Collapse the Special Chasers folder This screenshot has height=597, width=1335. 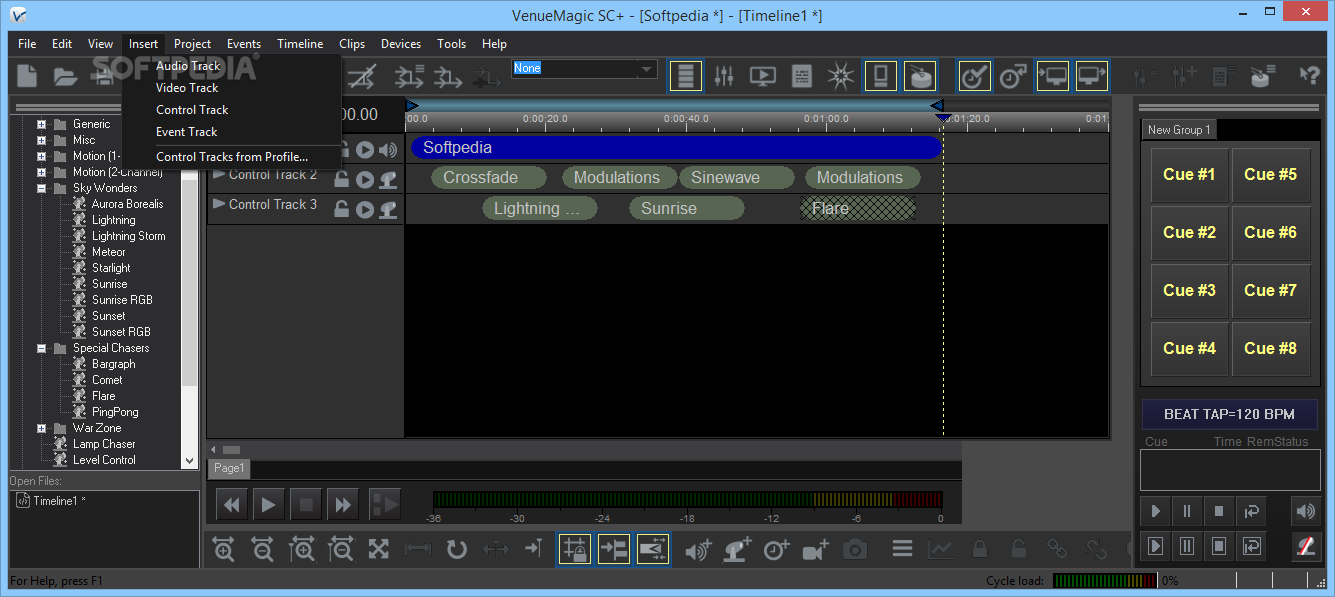click(x=42, y=348)
